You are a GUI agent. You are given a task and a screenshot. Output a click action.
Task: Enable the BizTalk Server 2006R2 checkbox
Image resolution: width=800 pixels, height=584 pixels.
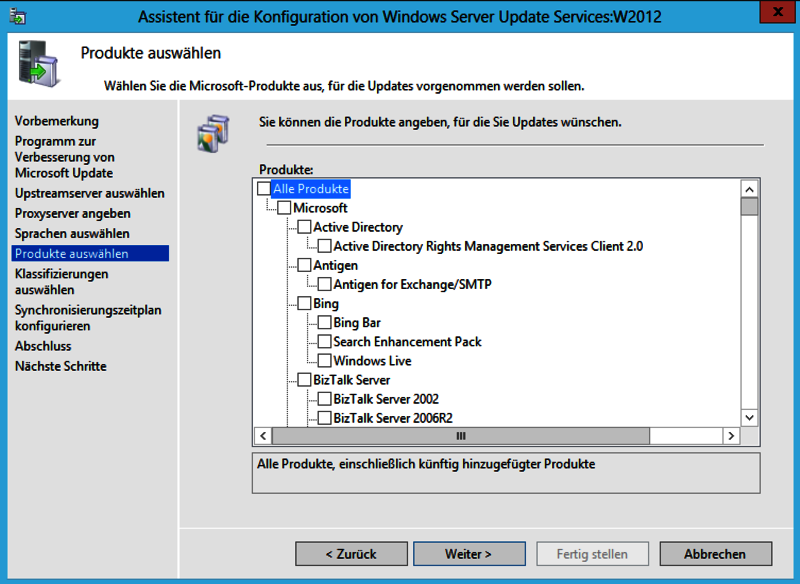click(324, 418)
